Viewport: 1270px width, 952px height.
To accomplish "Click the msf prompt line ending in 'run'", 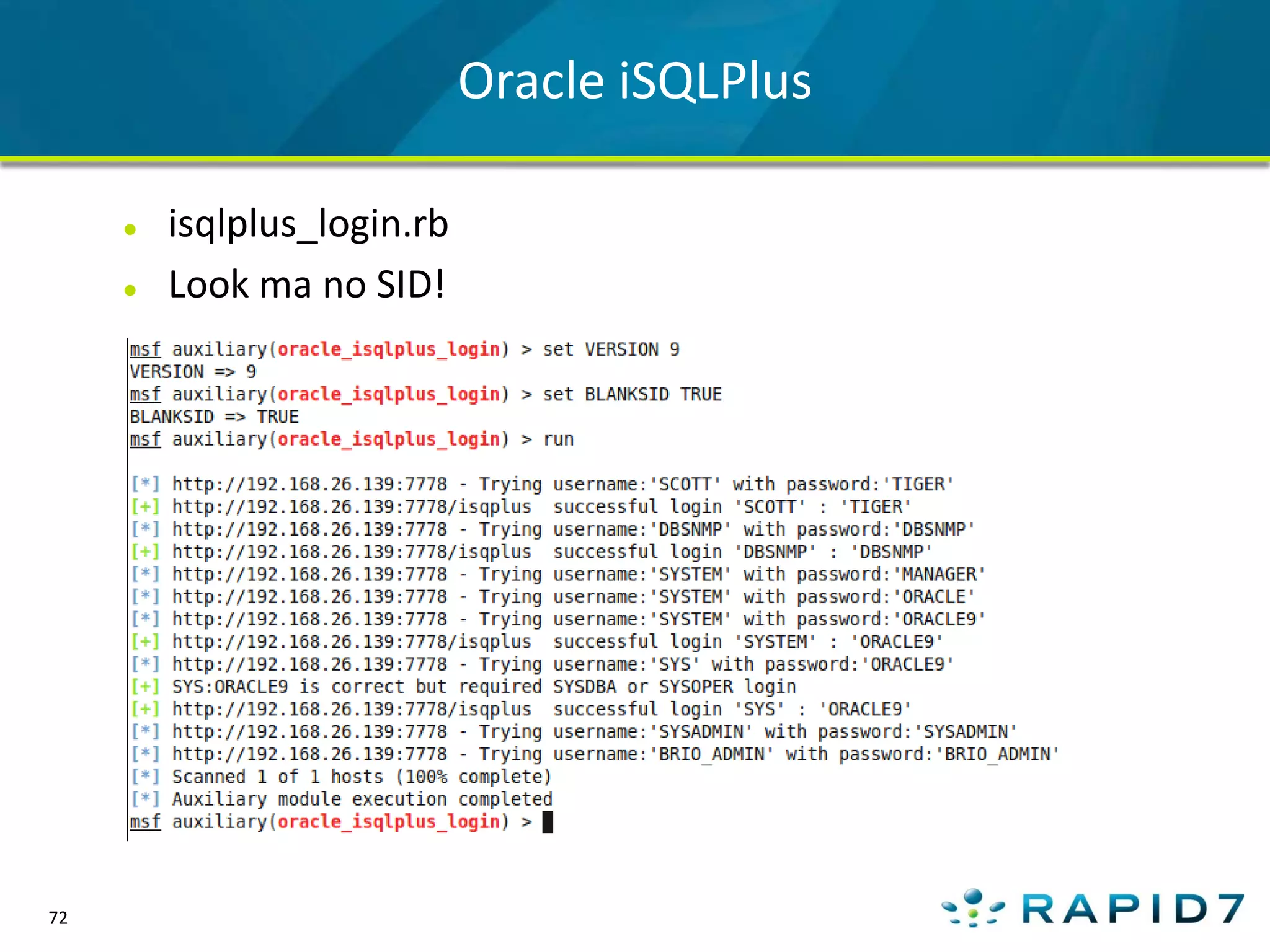I will coord(352,439).
